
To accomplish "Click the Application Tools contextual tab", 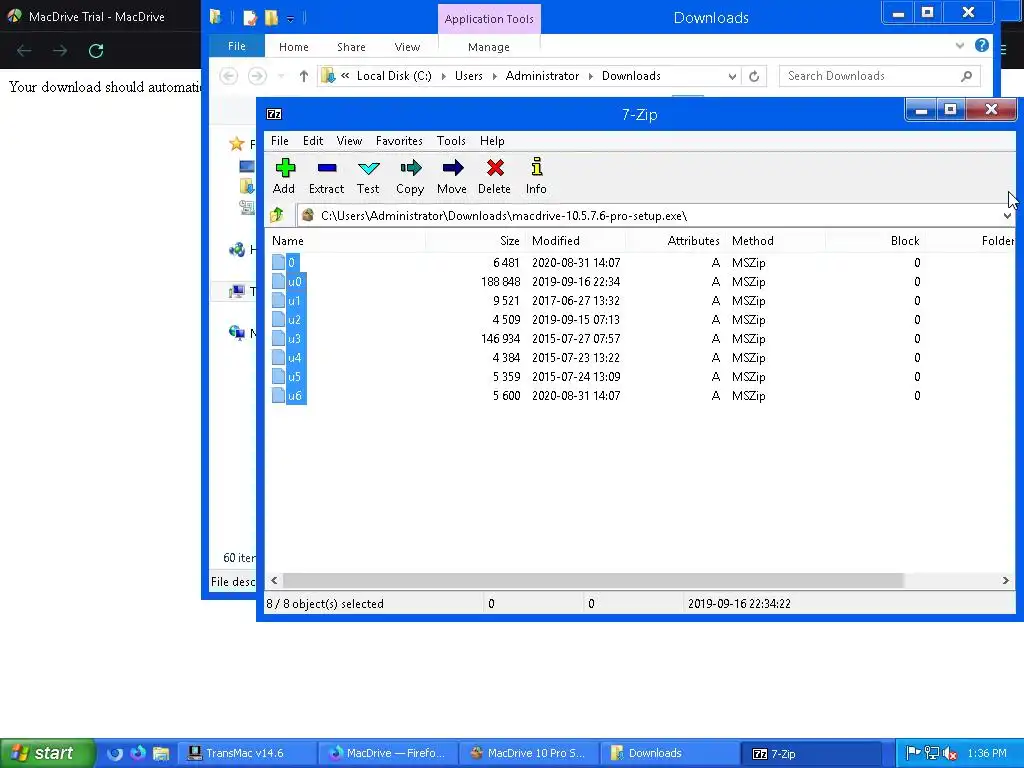I will coord(489,19).
